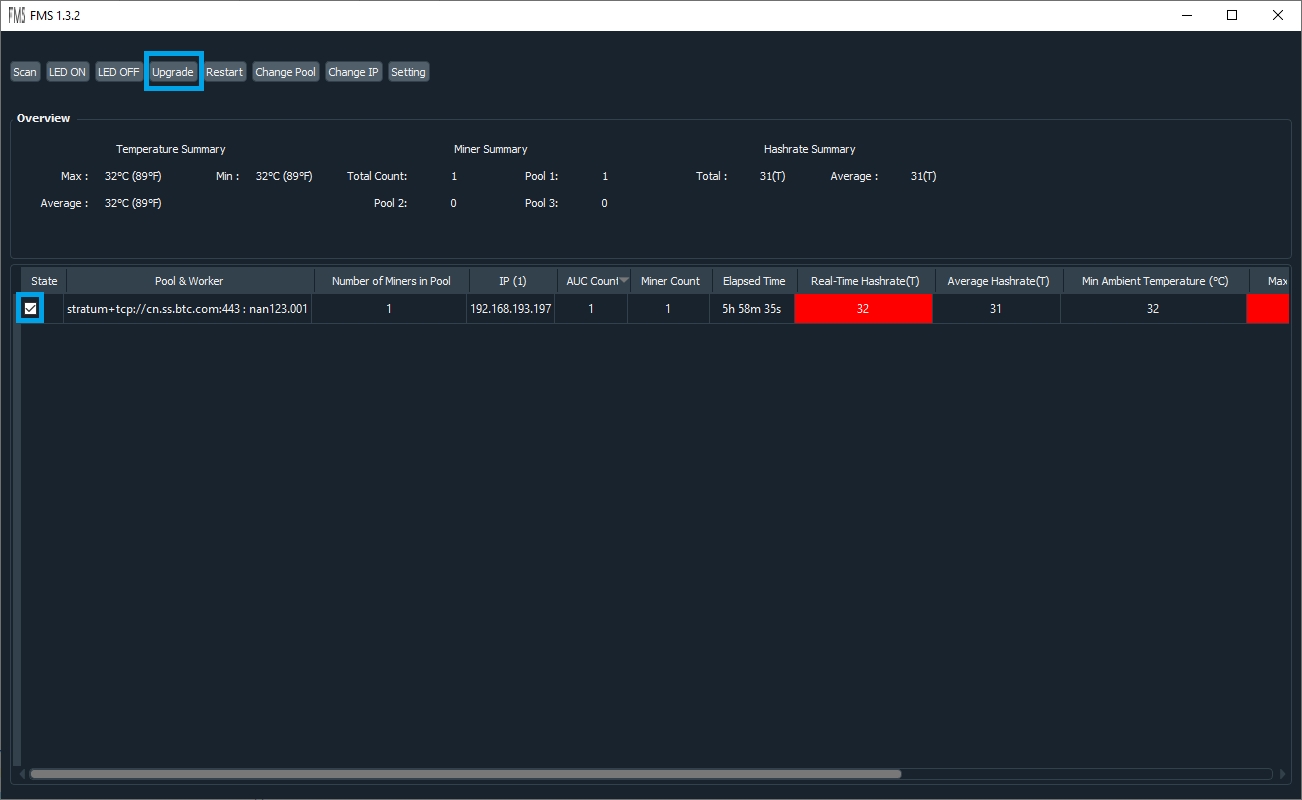Uncheck the State checkbox for miner row
This screenshot has width=1302, height=800.
(x=31, y=309)
